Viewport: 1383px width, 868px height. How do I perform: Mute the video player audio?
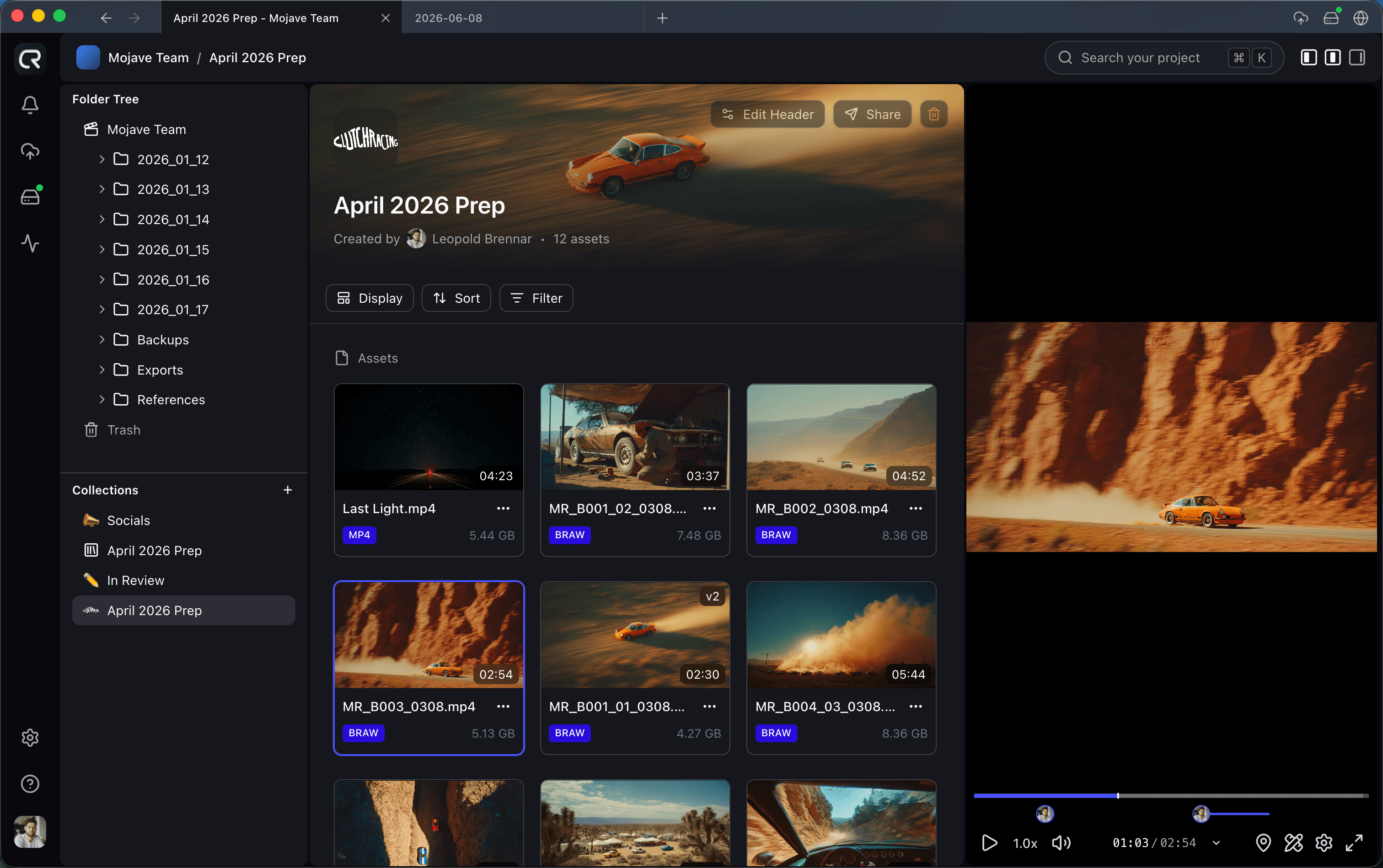1061,842
